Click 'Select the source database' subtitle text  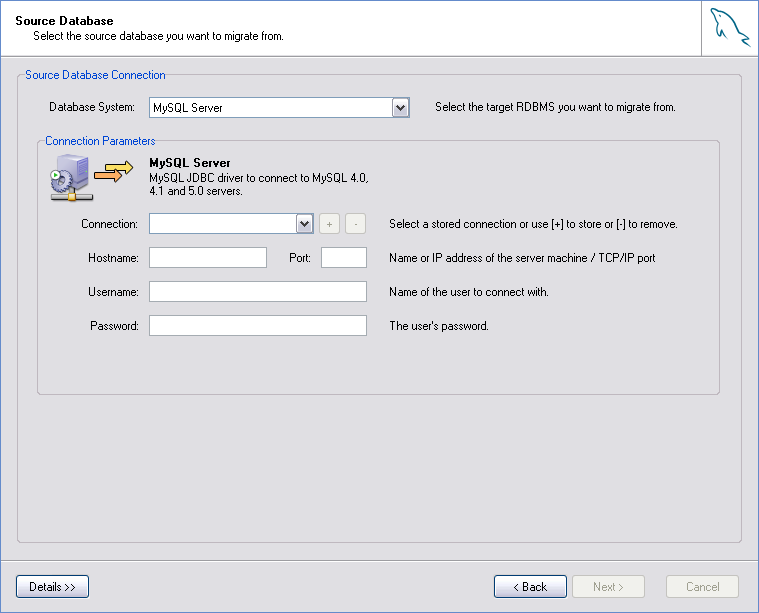coord(158,36)
